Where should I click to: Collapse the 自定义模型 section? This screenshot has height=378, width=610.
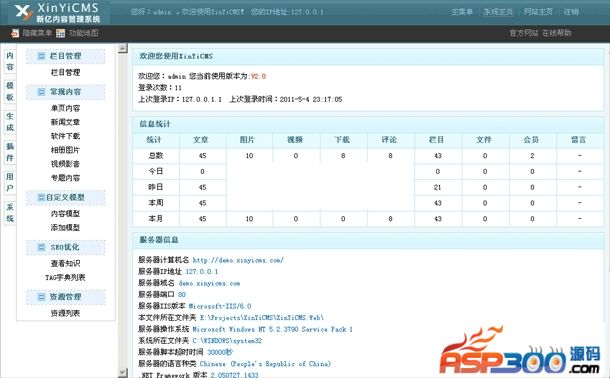click(x=41, y=197)
